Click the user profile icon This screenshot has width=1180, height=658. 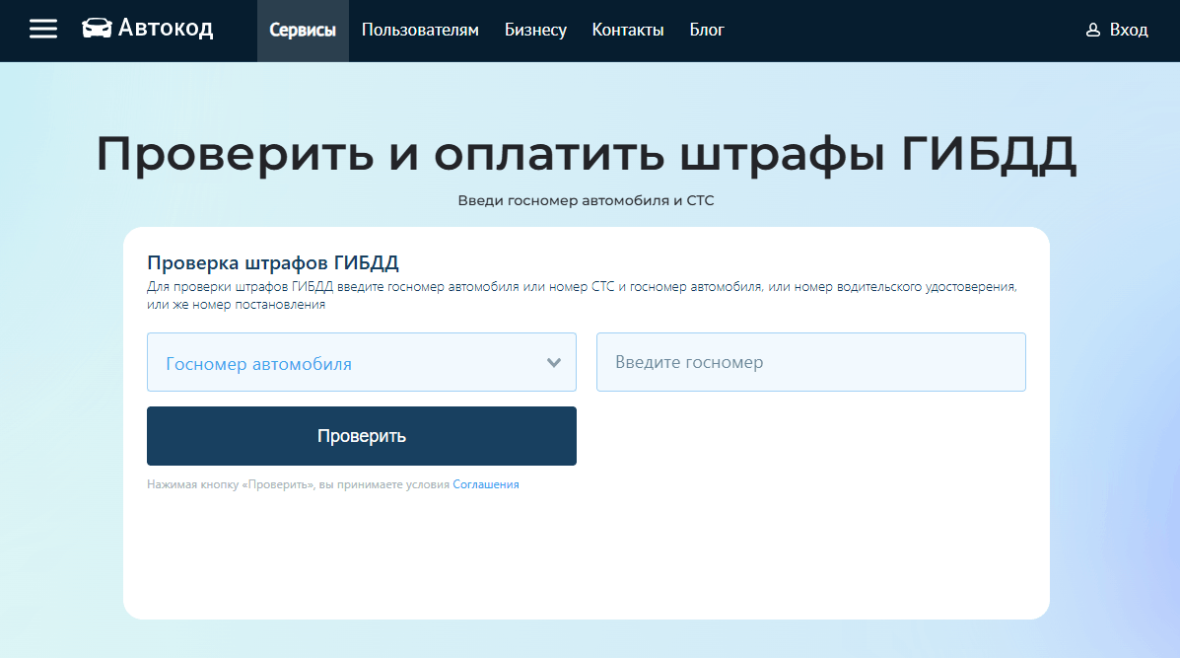point(1093,30)
